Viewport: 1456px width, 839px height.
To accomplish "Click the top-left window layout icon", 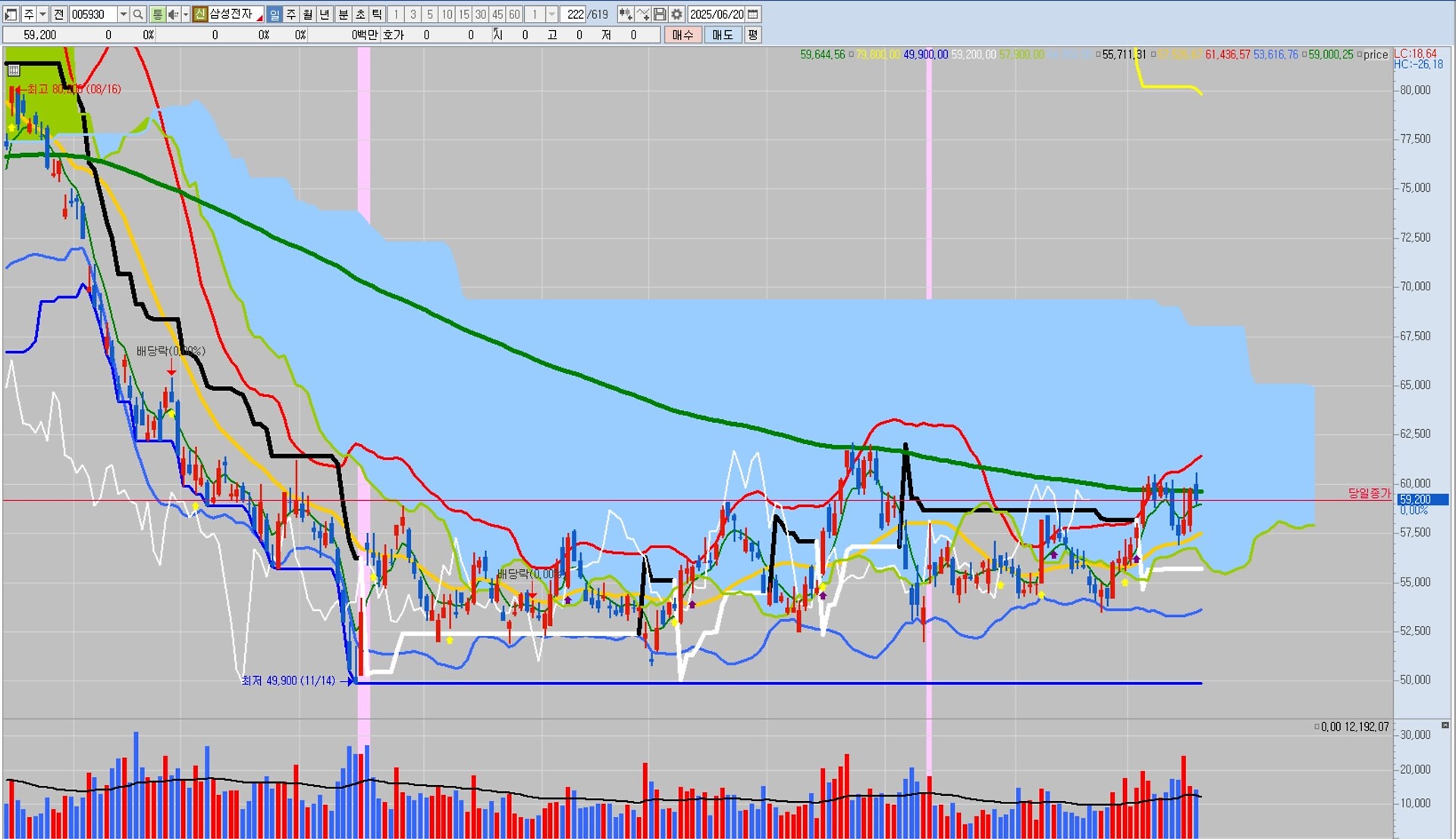I will click(11, 14).
